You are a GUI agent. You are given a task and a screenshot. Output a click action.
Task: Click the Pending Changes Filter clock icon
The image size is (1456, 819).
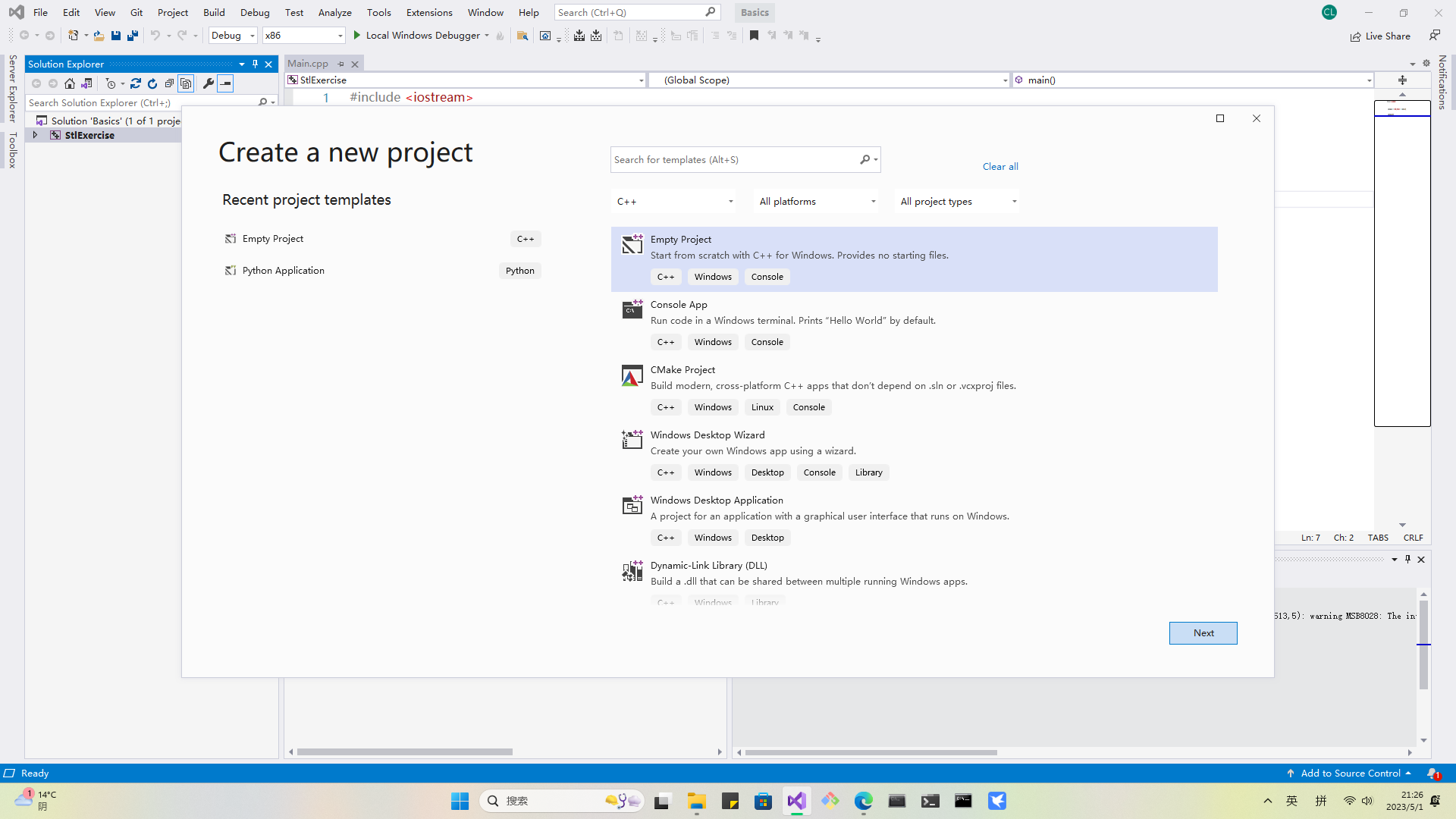[111, 83]
